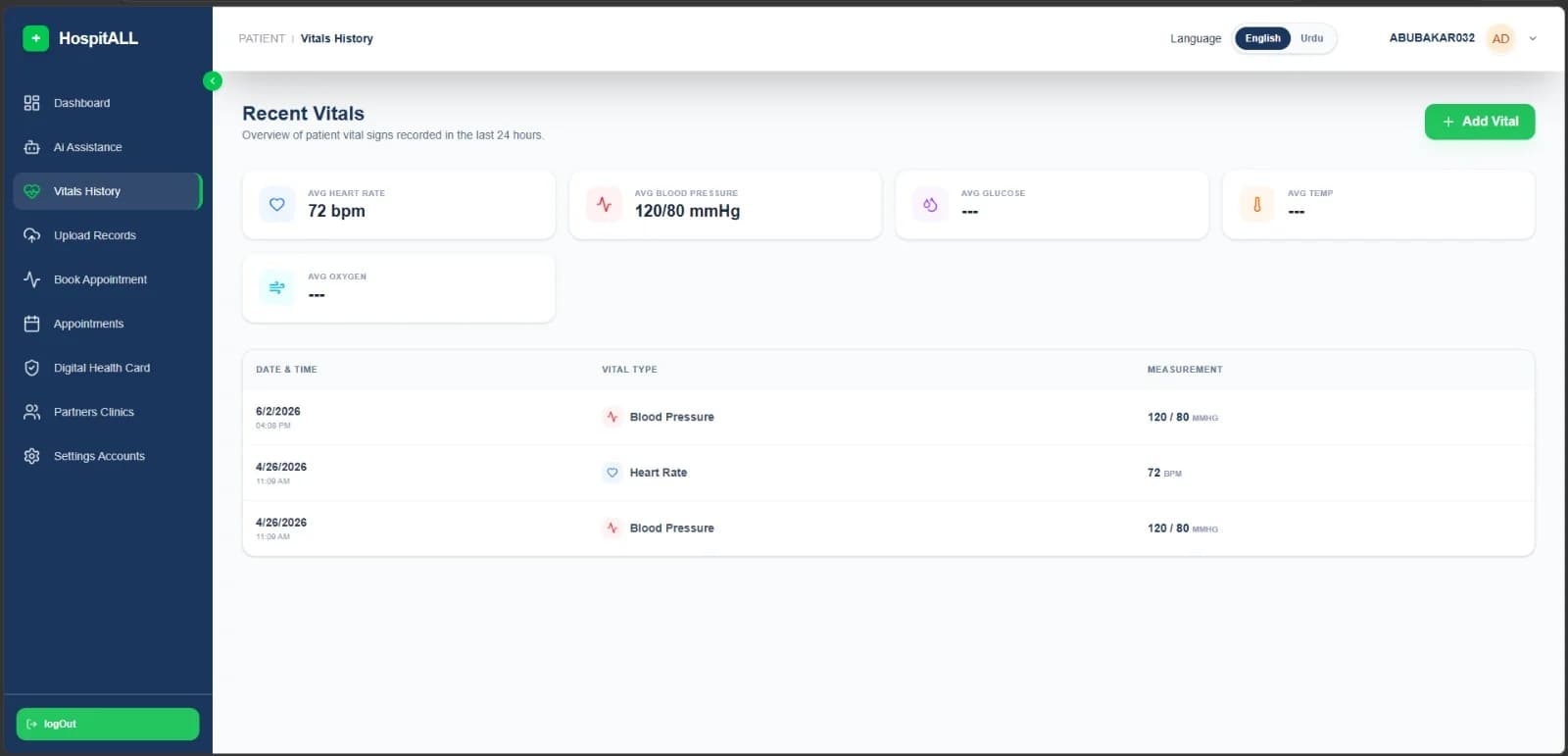Click the logOut button
Viewport: 1568px width, 756px height.
108,724
